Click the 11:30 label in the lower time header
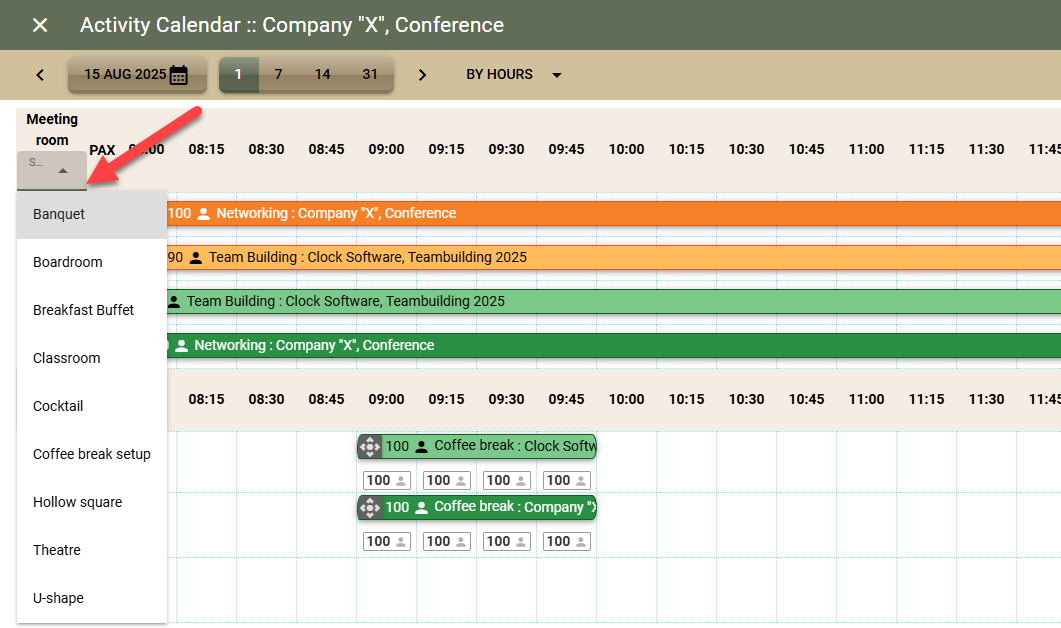This screenshot has width=1061, height=628. pos(987,399)
